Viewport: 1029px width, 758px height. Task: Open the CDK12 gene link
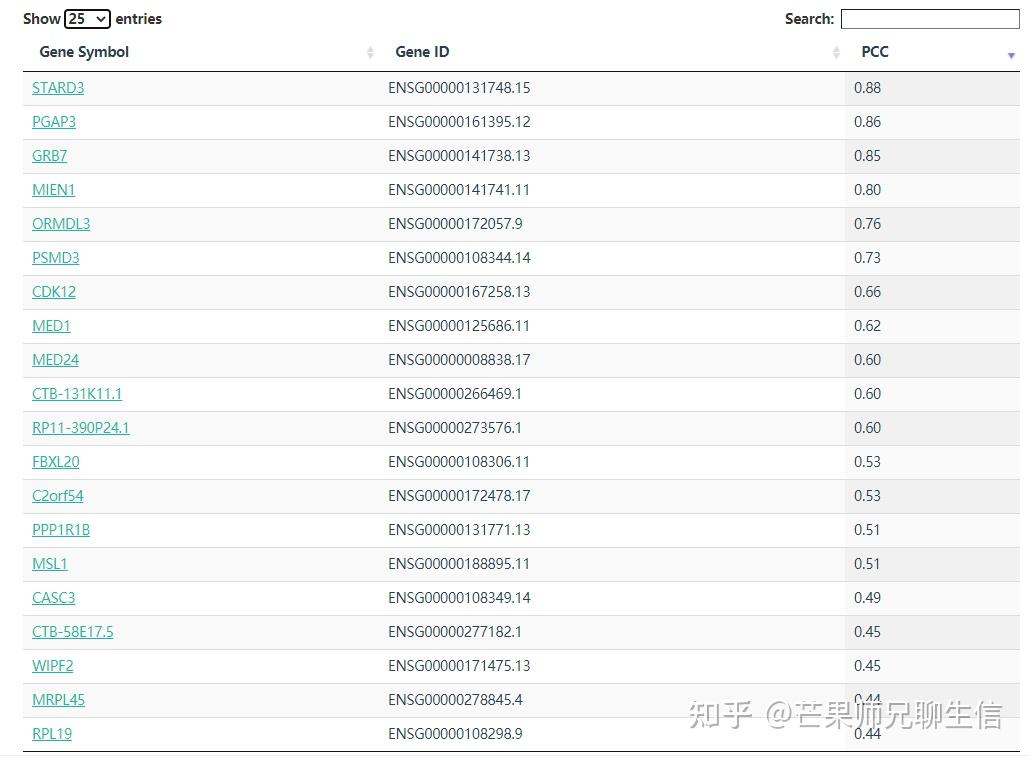(x=54, y=292)
